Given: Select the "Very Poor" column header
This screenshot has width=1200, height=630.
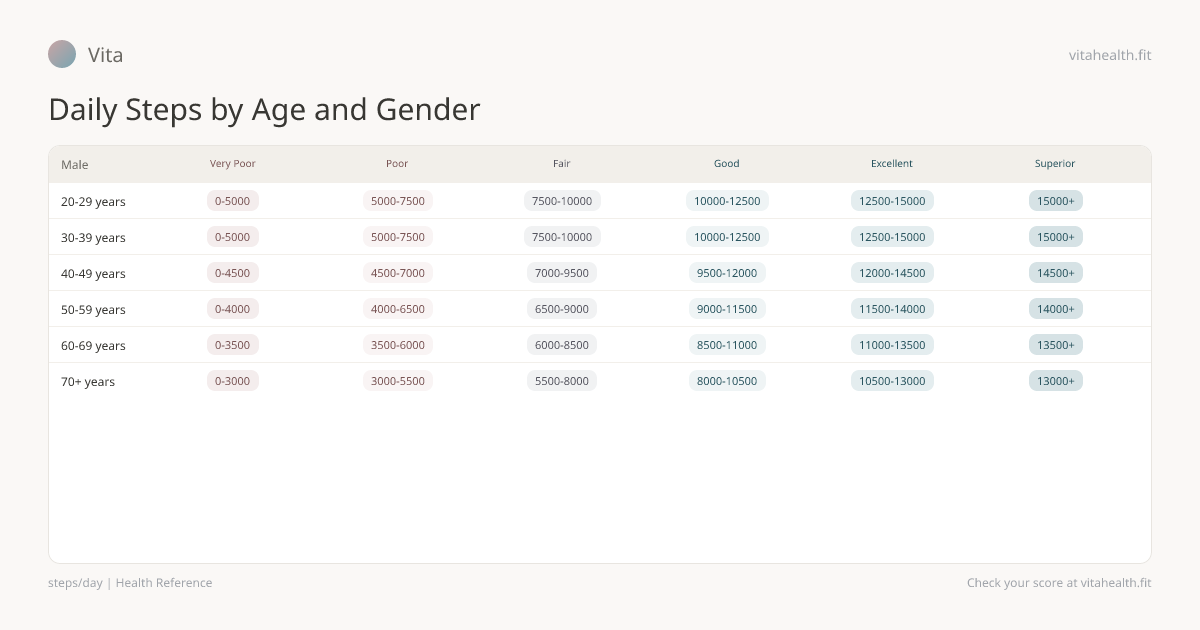Looking at the screenshot, I should coord(233,164).
